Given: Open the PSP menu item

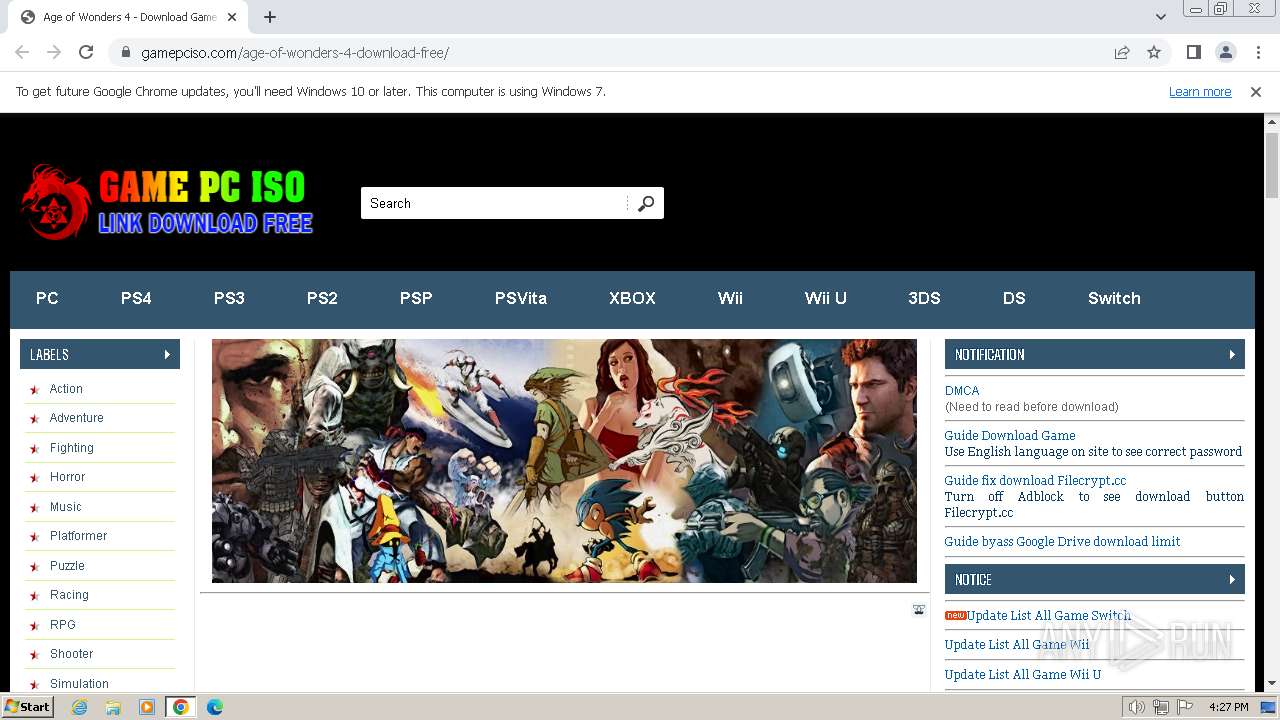Looking at the screenshot, I should [416, 298].
